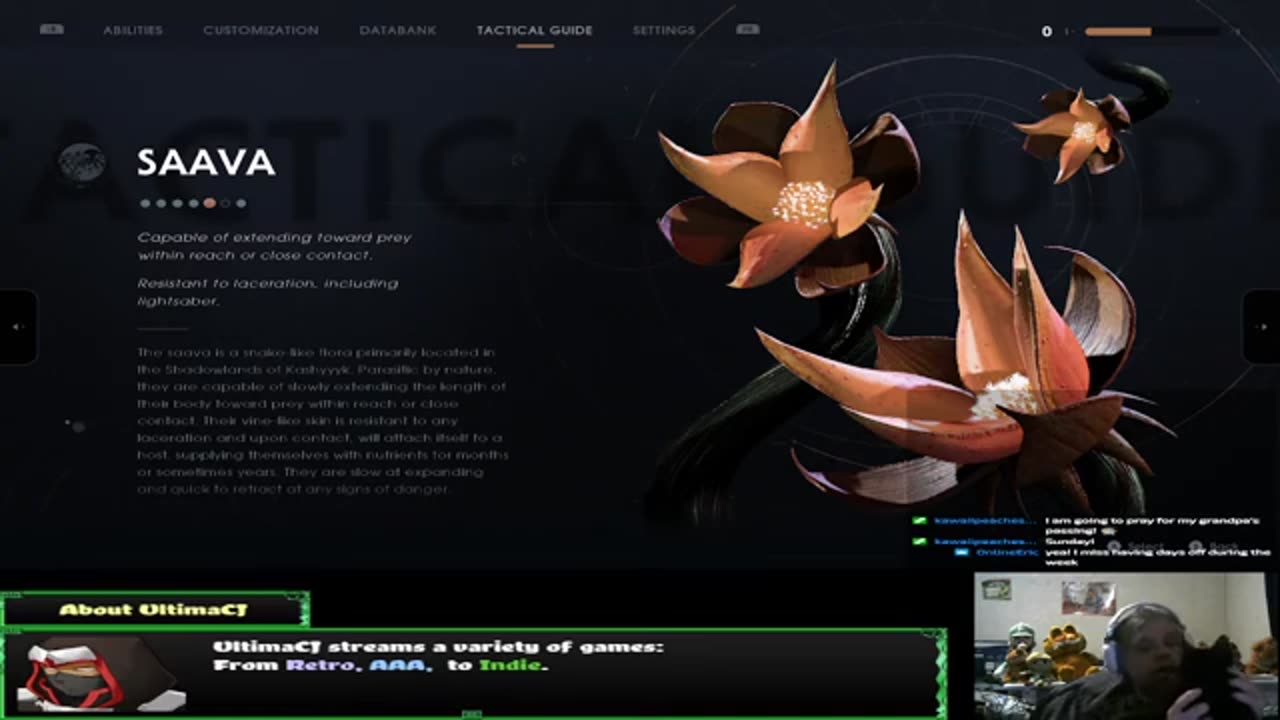Click the Kashyyyk planet icon beside SAAVA

[81, 162]
